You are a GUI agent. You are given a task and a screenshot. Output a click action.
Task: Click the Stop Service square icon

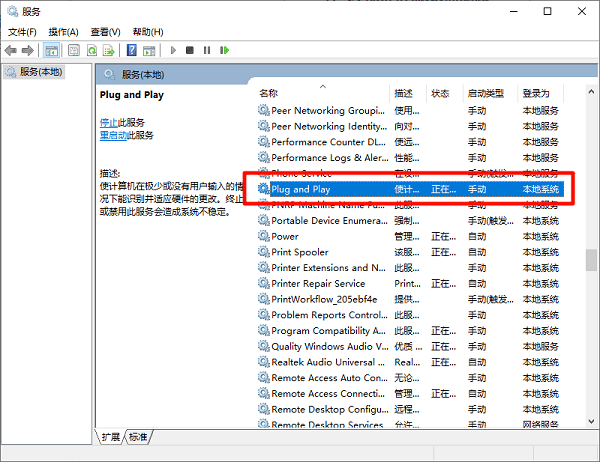click(190, 50)
